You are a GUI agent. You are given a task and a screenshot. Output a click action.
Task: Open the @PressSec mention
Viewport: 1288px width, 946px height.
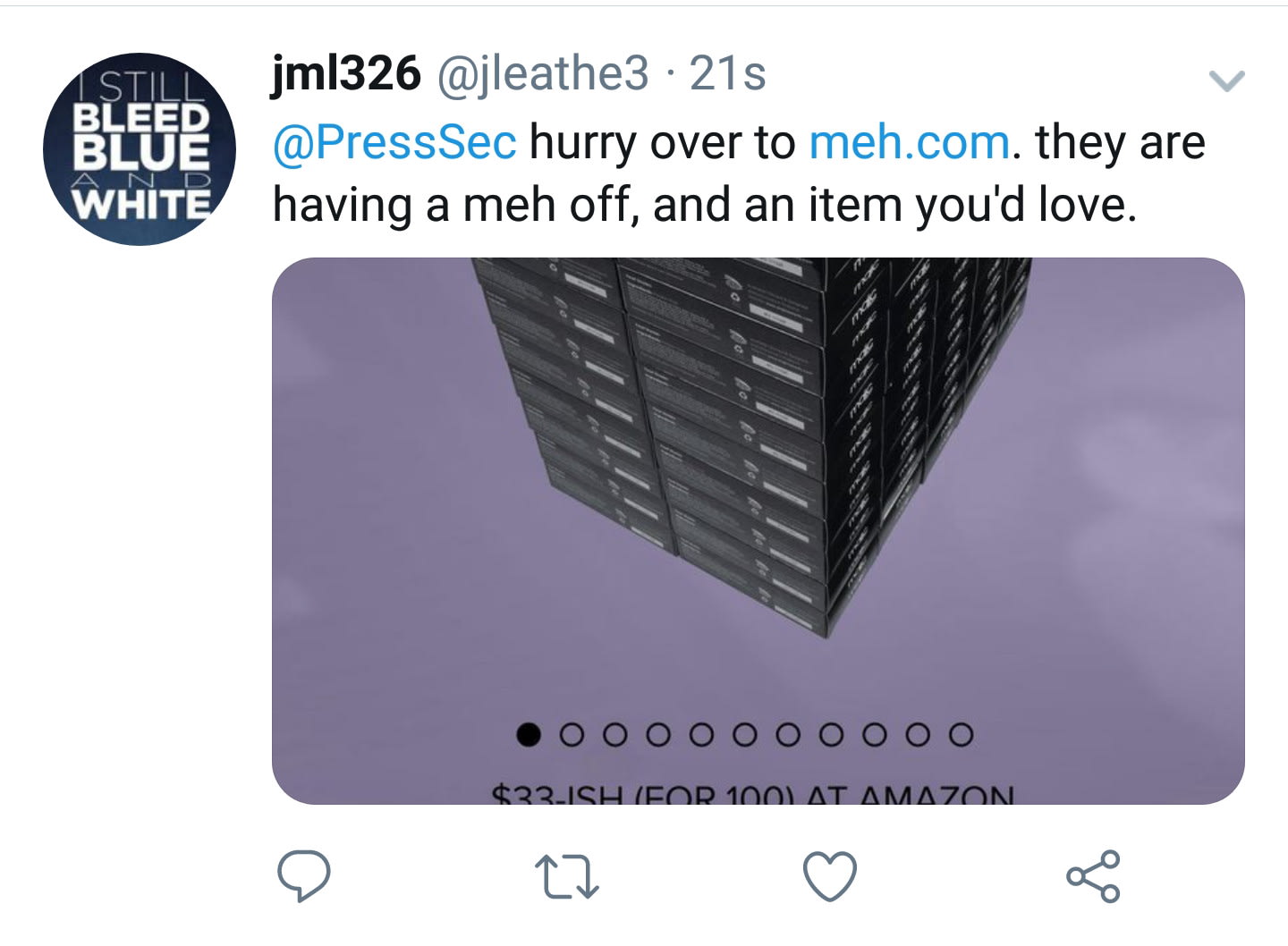394,143
